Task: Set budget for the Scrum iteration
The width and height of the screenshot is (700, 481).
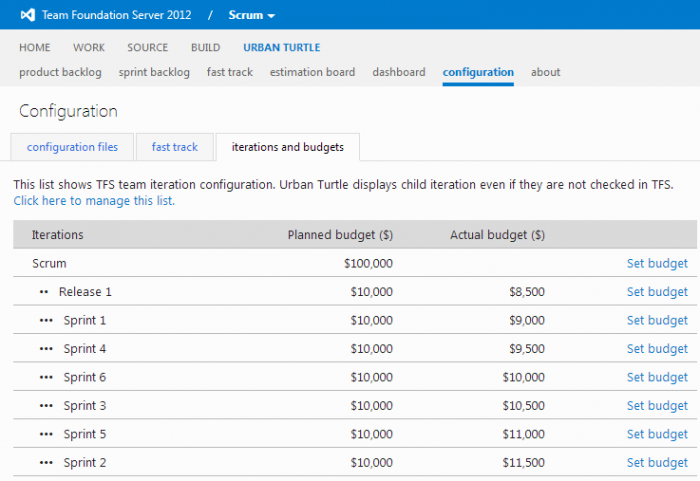Action: point(657,263)
